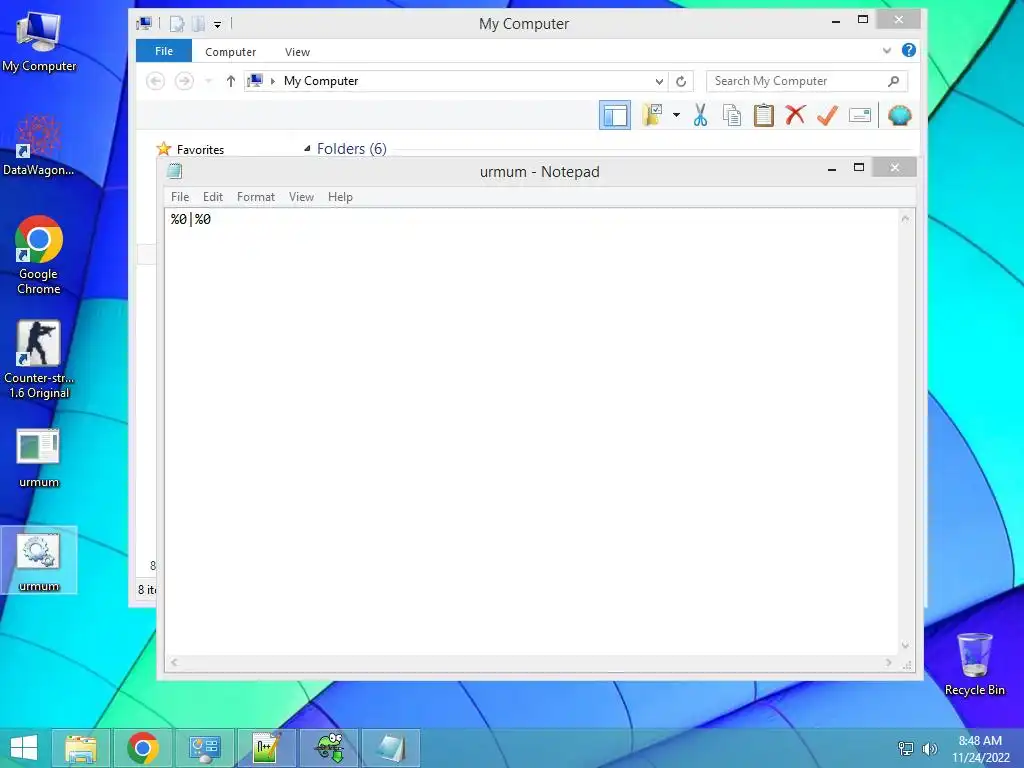
Task: Click the Rename field icon in toolbar
Action: pyautogui.click(x=859, y=116)
